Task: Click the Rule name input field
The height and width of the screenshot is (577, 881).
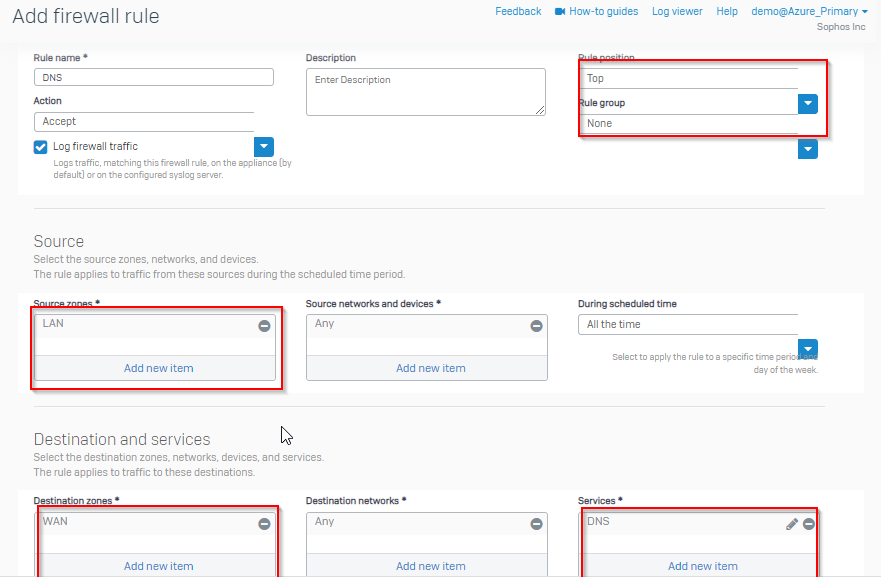Action: click(x=154, y=77)
